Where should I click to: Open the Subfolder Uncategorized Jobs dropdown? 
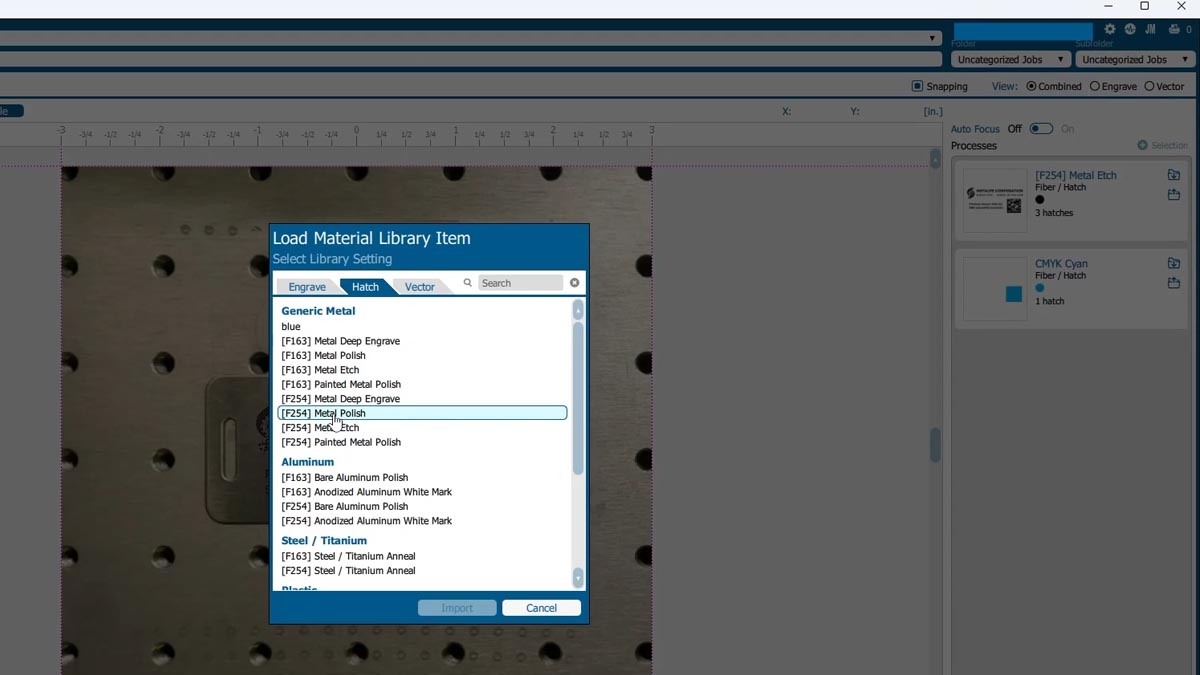(x=1136, y=60)
